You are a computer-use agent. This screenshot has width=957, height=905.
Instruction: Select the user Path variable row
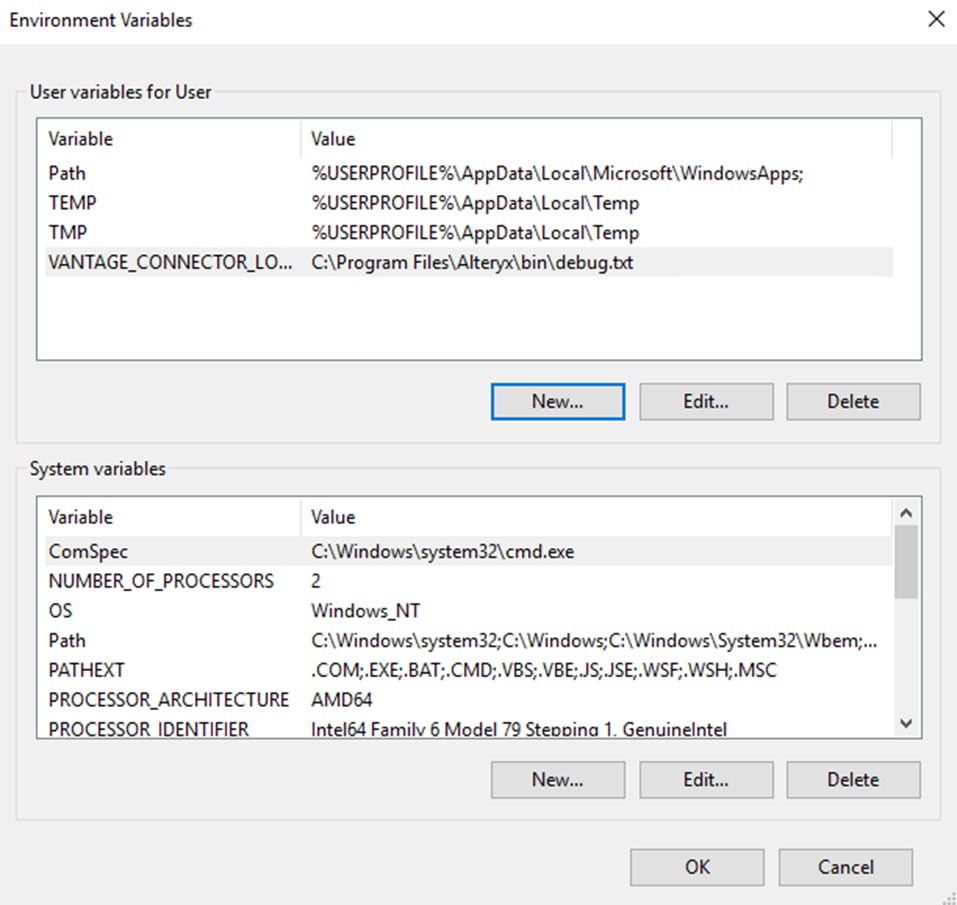469,173
